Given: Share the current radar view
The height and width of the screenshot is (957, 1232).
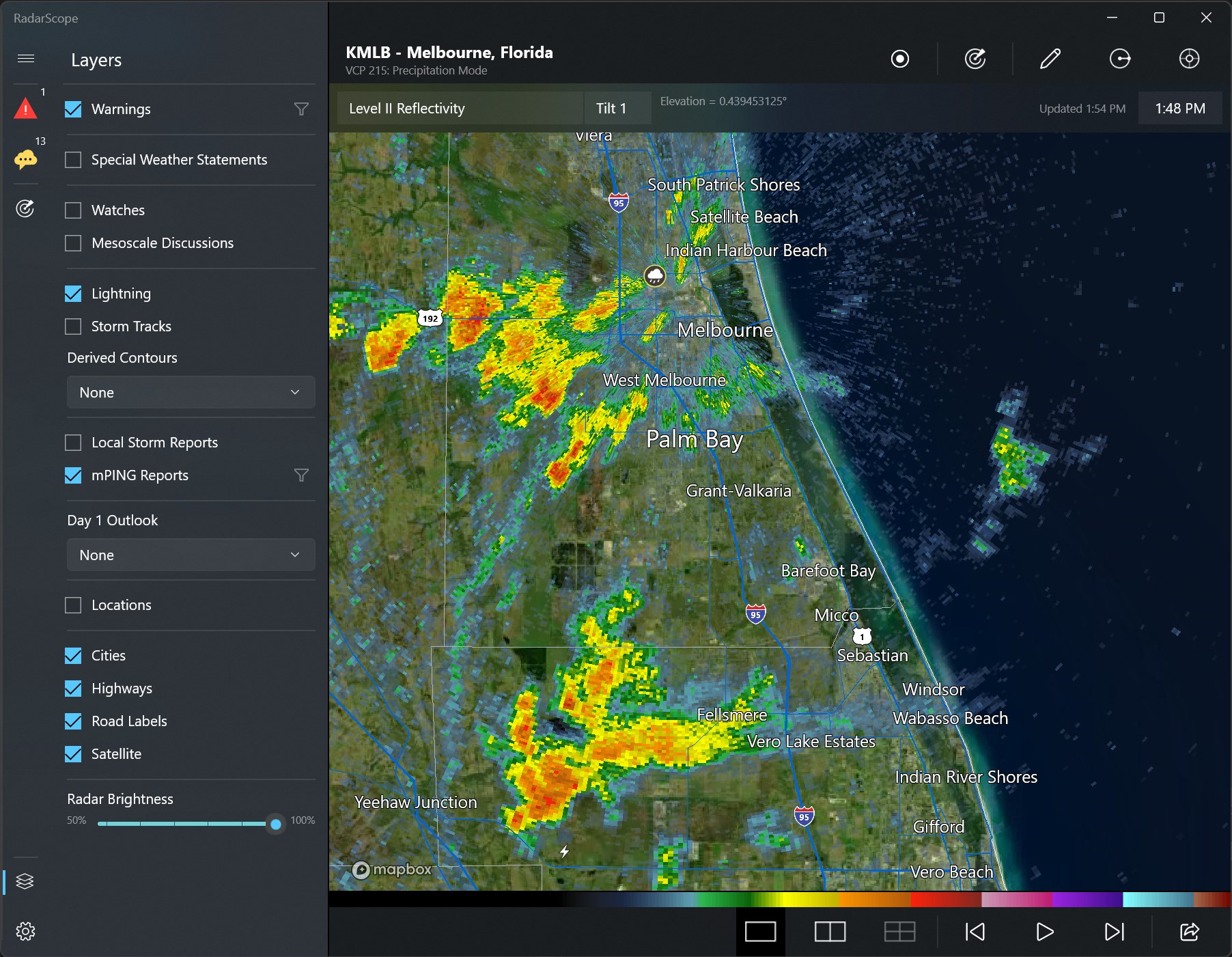Looking at the screenshot, I should [1188, 931].
